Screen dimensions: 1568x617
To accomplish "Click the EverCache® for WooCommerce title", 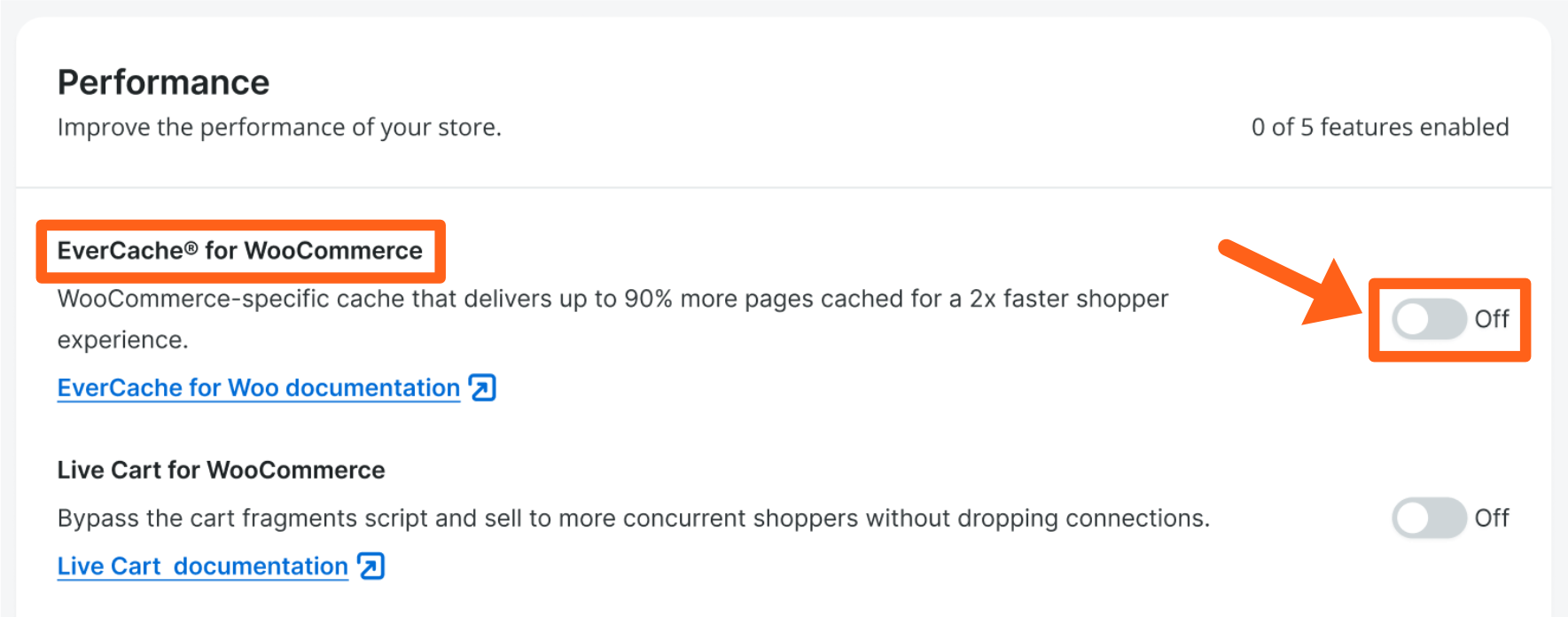I will (x=239, y=251).
